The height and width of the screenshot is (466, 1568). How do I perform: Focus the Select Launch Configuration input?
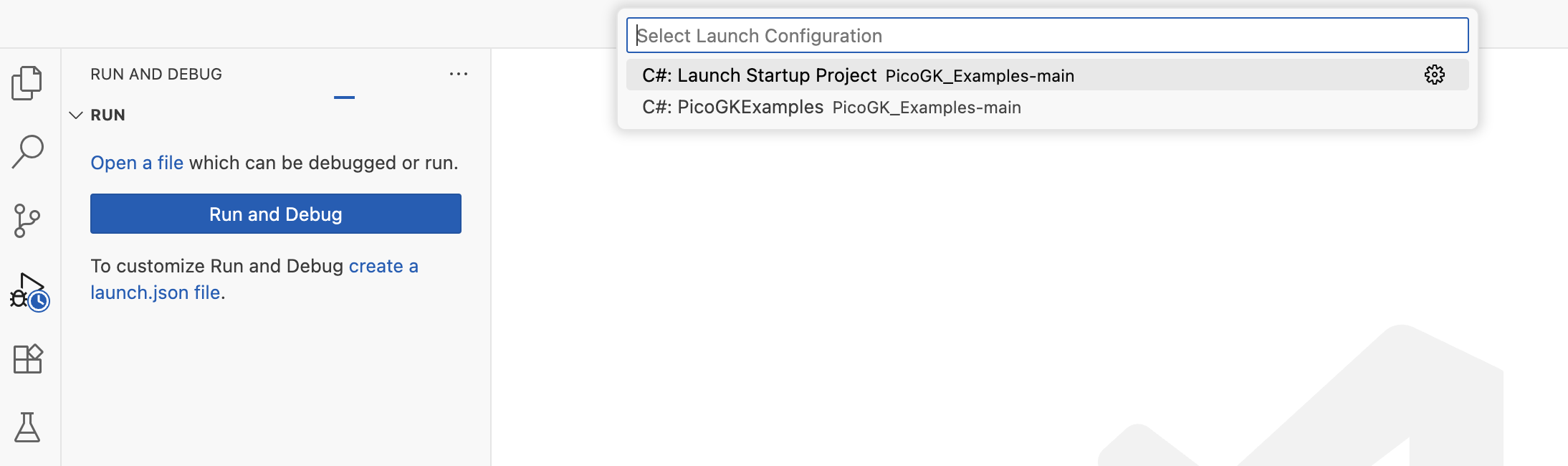(1047, 35)
